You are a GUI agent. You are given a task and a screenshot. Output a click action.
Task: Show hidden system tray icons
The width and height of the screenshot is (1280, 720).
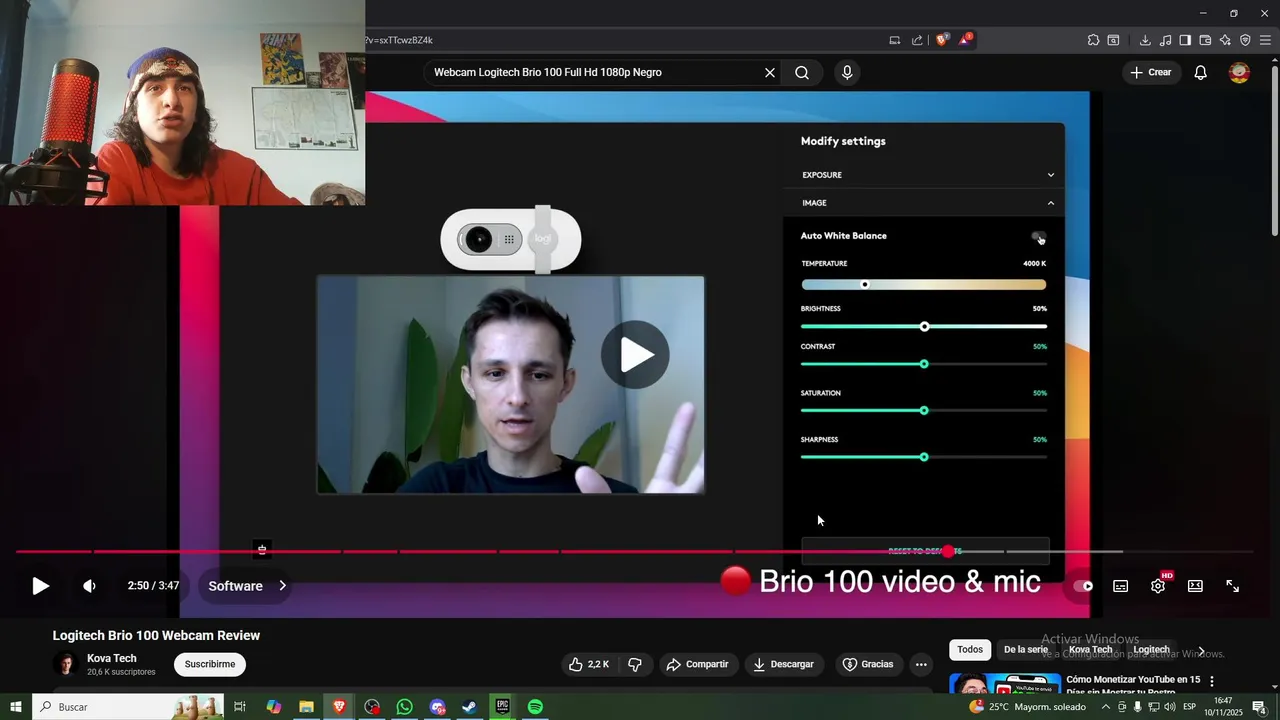coord(1106,707)
